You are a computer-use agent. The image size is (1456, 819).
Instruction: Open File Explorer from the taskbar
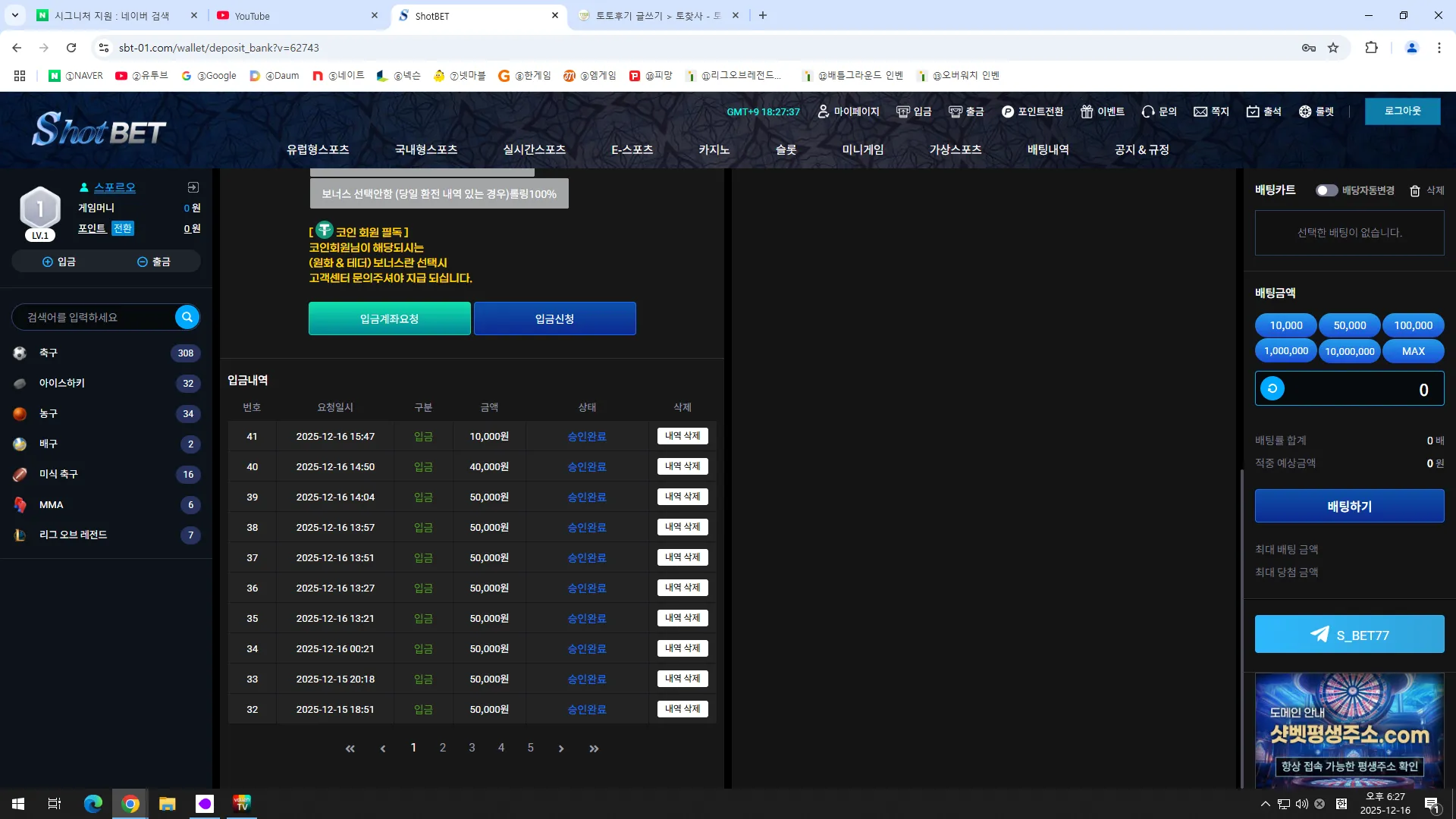click(168, 804)
